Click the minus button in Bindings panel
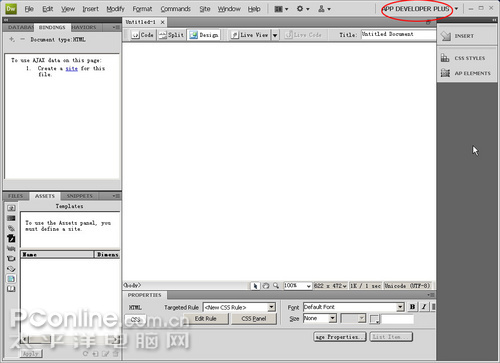 click(22, 39)
